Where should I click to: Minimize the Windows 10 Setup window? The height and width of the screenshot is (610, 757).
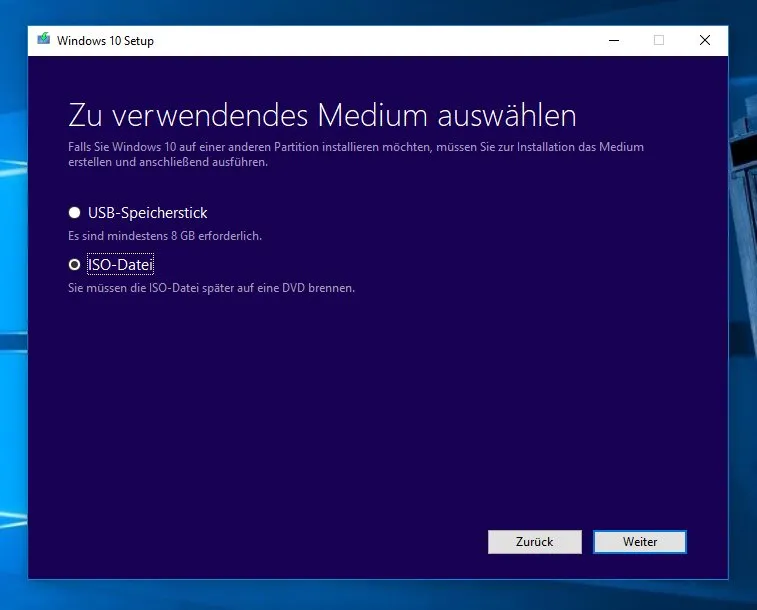click(614, 41)
